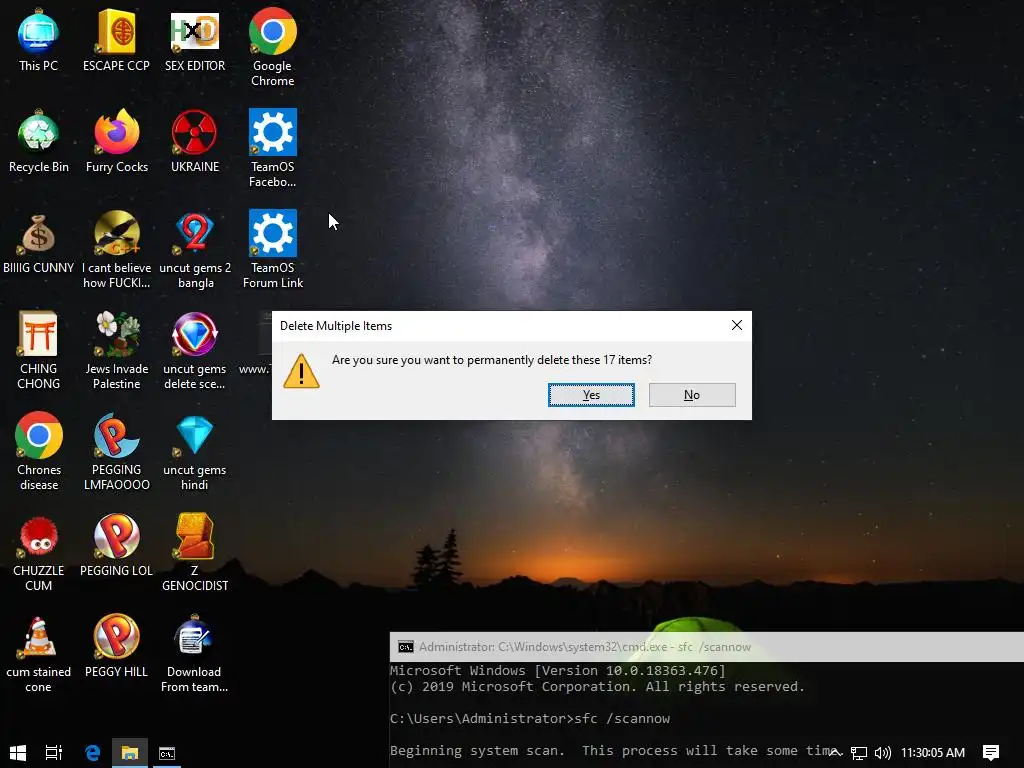Select the Recycle Bin desktop icon
This screenshot has height=768, width=1024.
(x=39, y=142)
